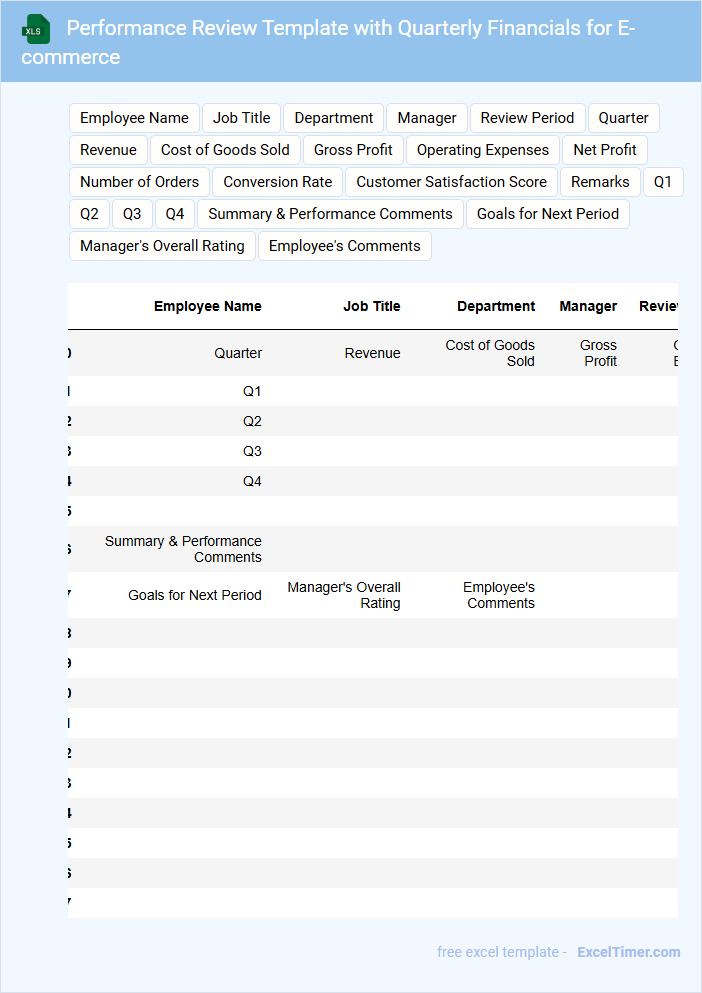Click the Department column header
This screenshot has height=993, width=702.
496,307
